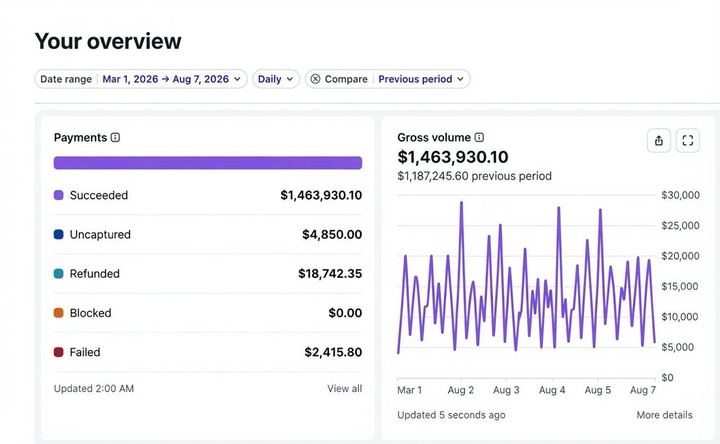Image resolution: width=720 pixels, height=444 pixels.
Task: Click the $1,187,245.60 previous period text
Action: 474,176
